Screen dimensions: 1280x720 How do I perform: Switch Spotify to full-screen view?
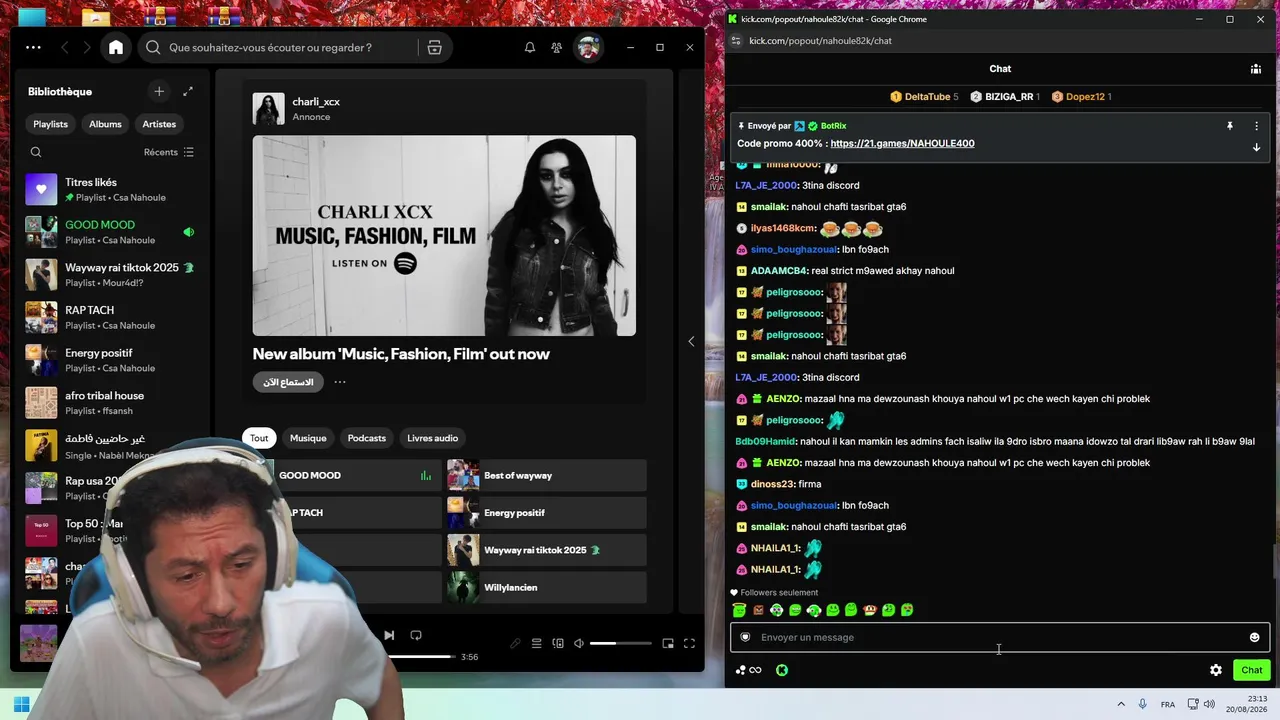point(689,643)
